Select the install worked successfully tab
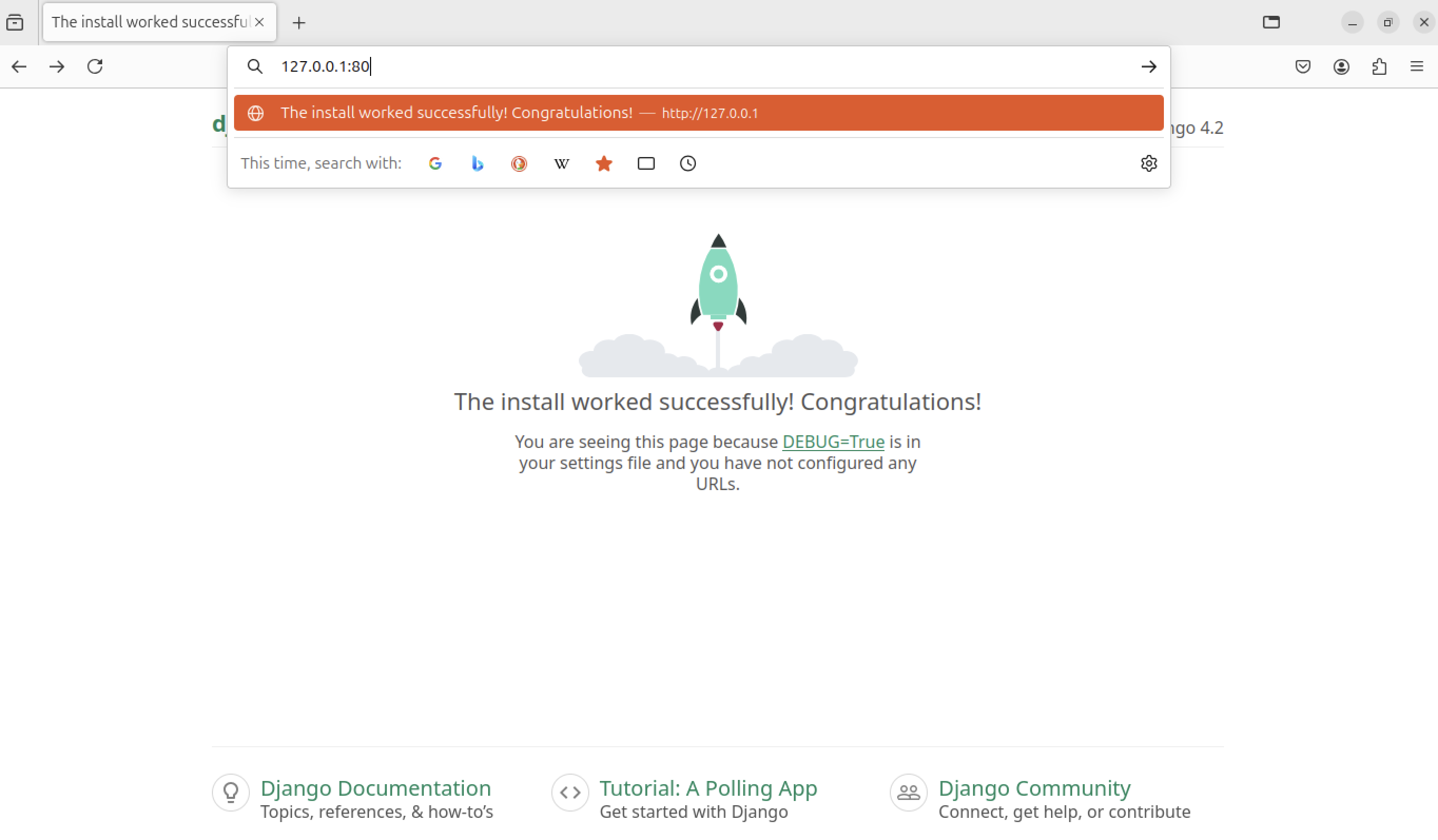 pos(160,22)
